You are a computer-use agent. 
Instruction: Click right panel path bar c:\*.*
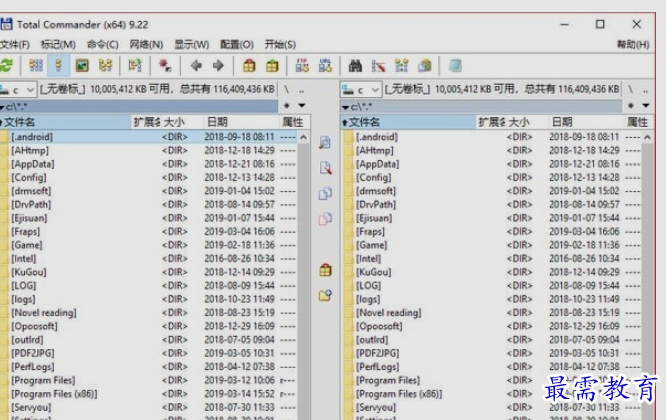(x=482, y=106)
